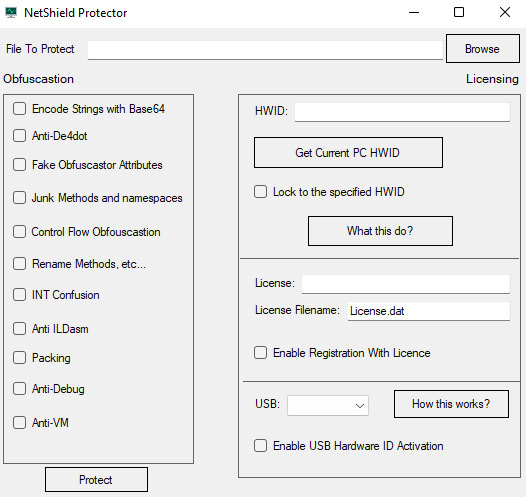Viewport: 526px width, 497px height.
Task: Click the File To Protect label
Action: click(40, 49)
